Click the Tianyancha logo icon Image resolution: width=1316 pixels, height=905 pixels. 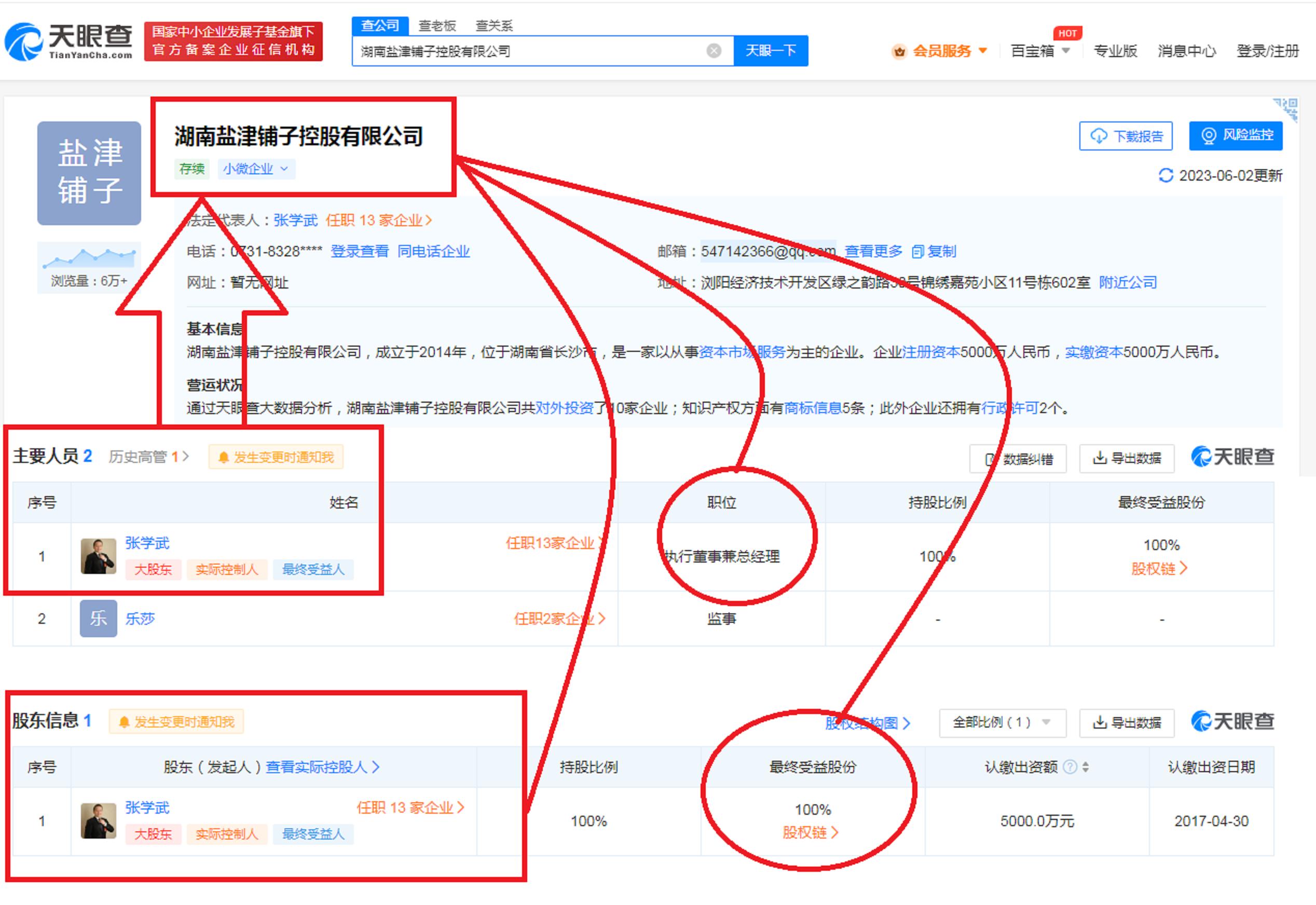click(x=25, y=39)
